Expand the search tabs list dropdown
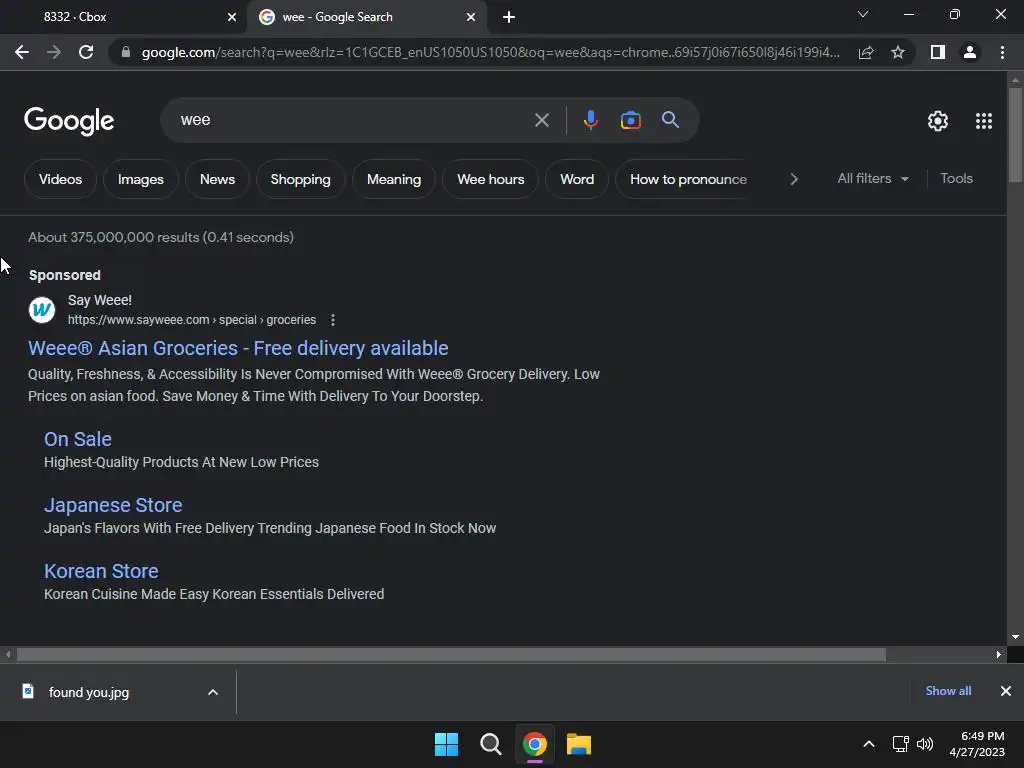 point(863,14)
